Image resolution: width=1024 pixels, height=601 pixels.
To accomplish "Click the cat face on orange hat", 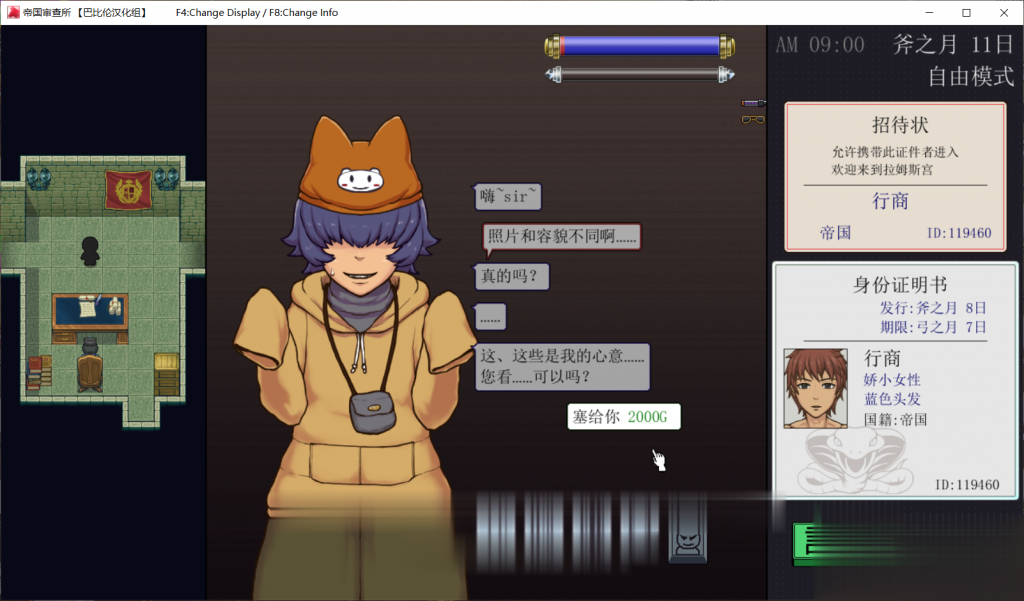I will pyautogui.click(x=361, y=181).
